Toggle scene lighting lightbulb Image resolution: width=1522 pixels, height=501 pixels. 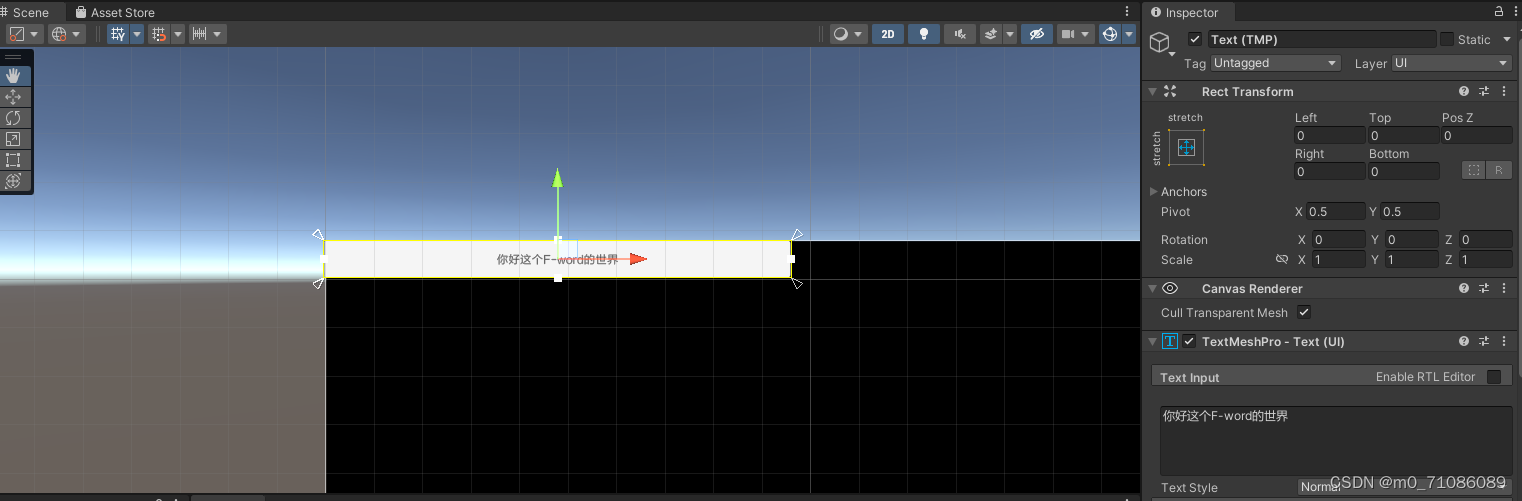coord(924,34)
